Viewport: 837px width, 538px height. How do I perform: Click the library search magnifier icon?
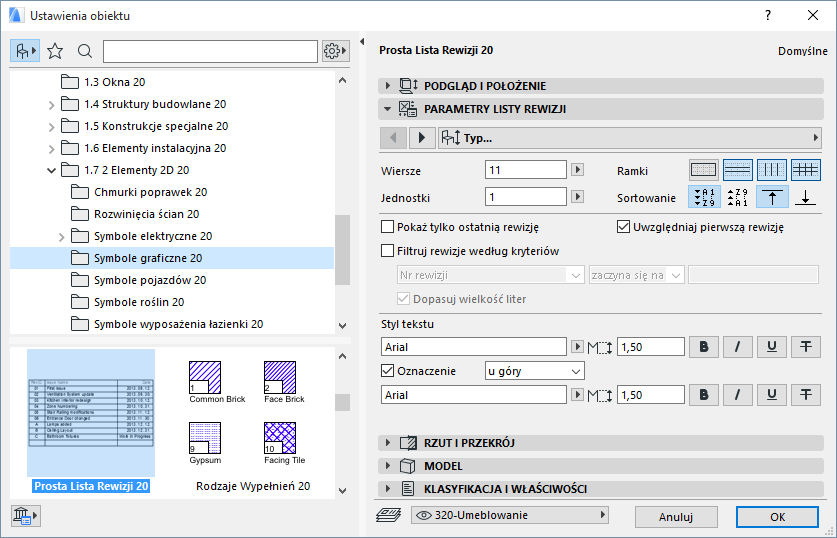(84, 51)
